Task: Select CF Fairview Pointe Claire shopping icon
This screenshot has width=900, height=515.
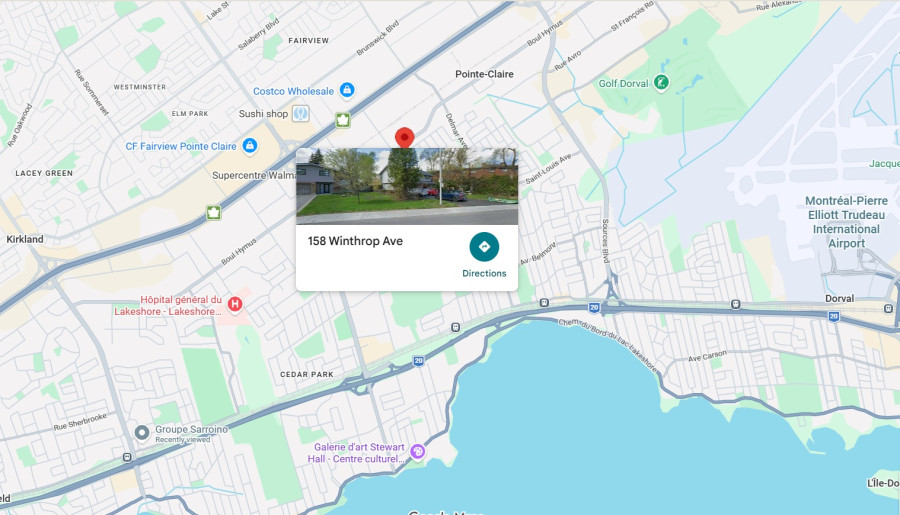Action: [x=250, y=146]
